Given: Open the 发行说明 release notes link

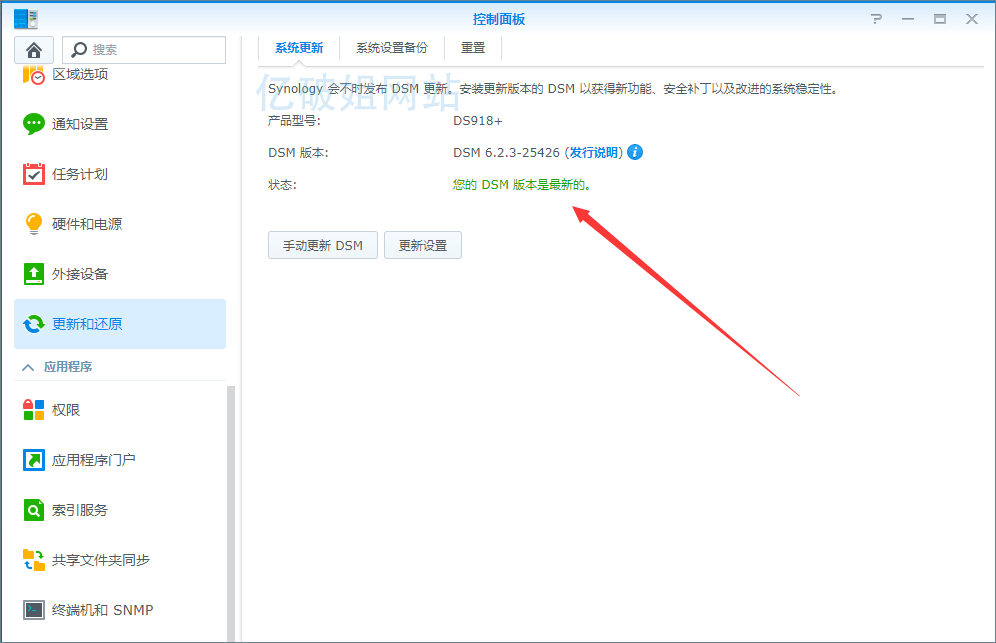Looking at the screenshot, I should pos(594,152).
